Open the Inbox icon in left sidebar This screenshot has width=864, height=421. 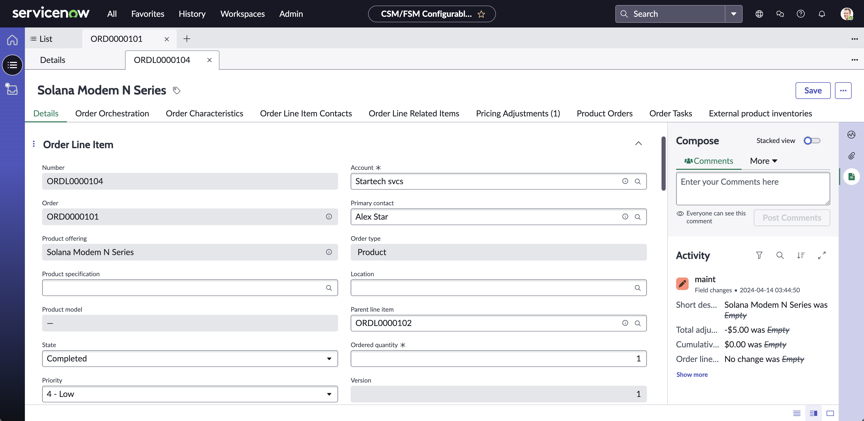point(12,89)
